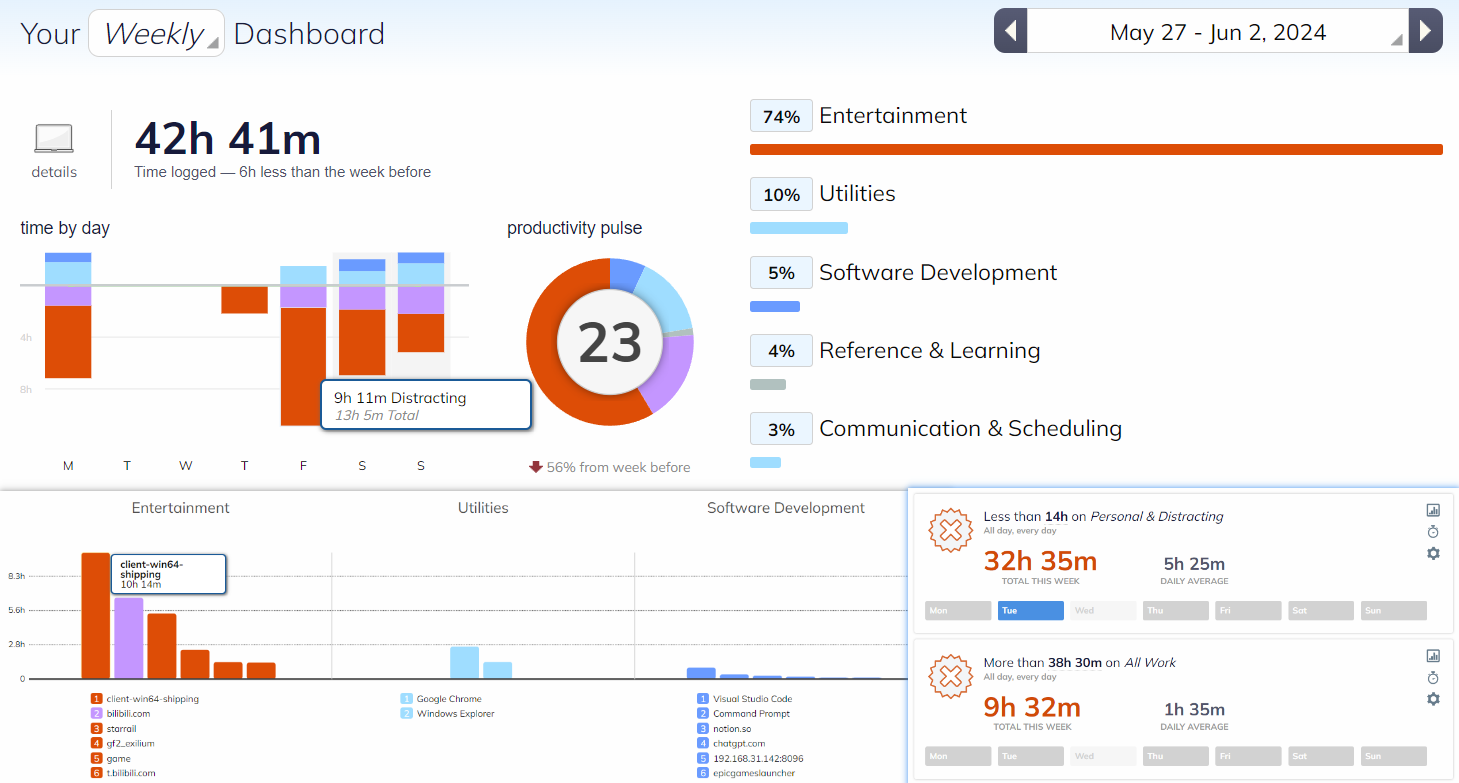Open chart report for All Work goal
Screen dimensions: 1459x783
1433,656
